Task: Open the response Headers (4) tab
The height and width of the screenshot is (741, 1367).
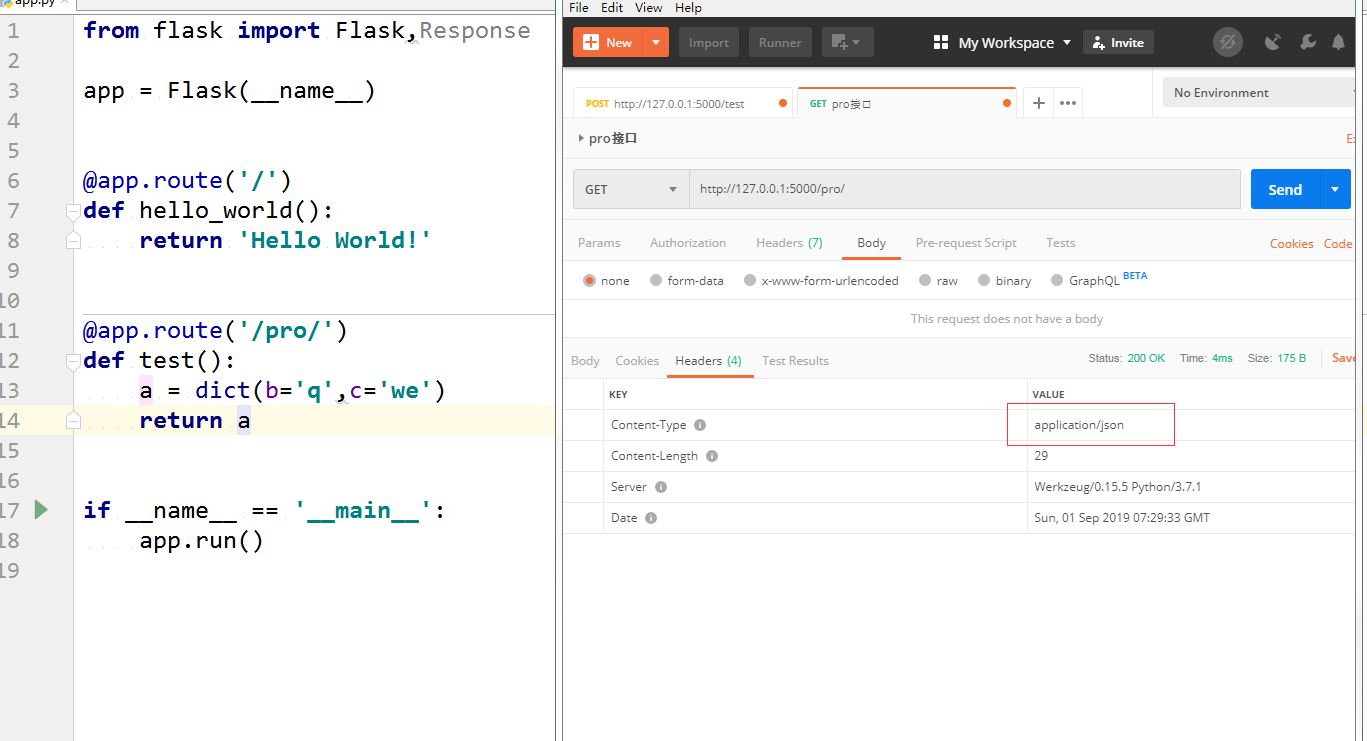Action: 708,361
